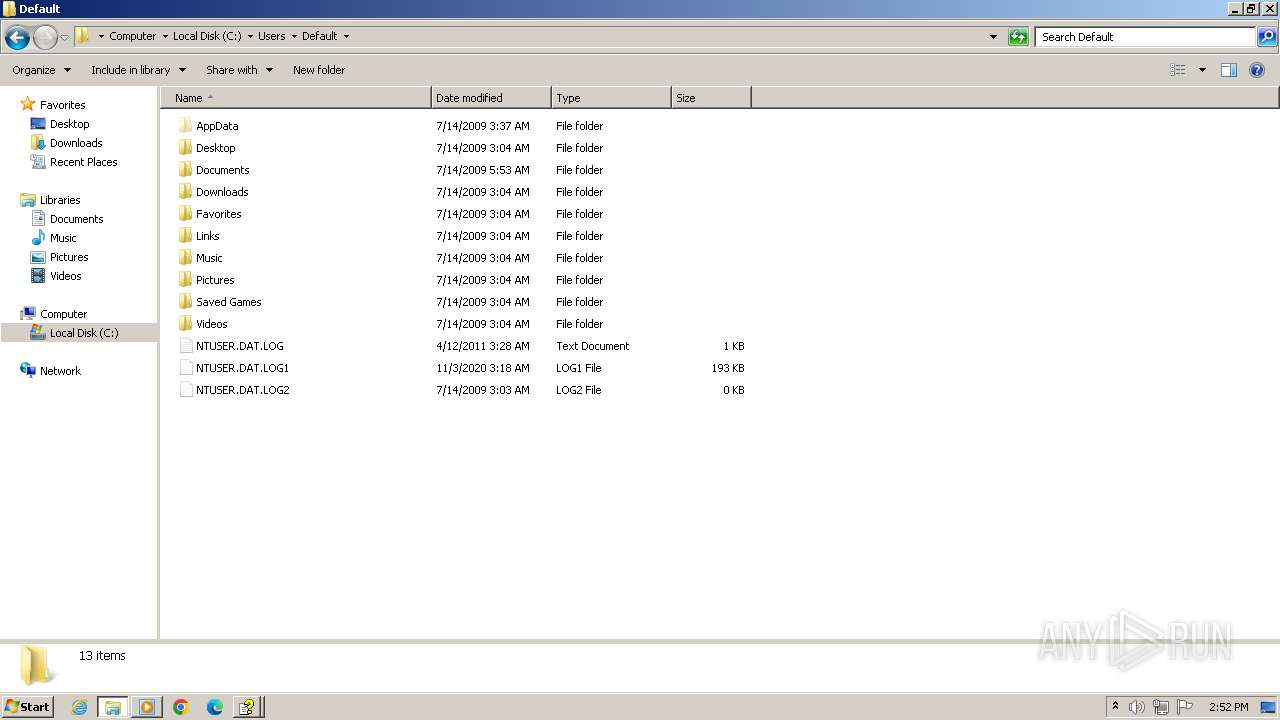This screenshot has height=720, width=1280.
Task: Open the Organize menu
Action: [x=41, y=70]
